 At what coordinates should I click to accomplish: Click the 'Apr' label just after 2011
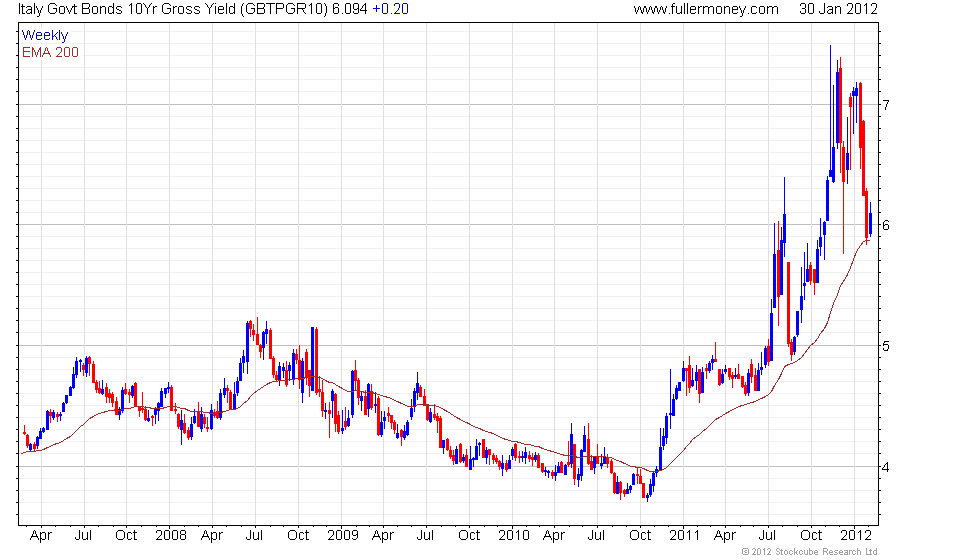point(725,536)
